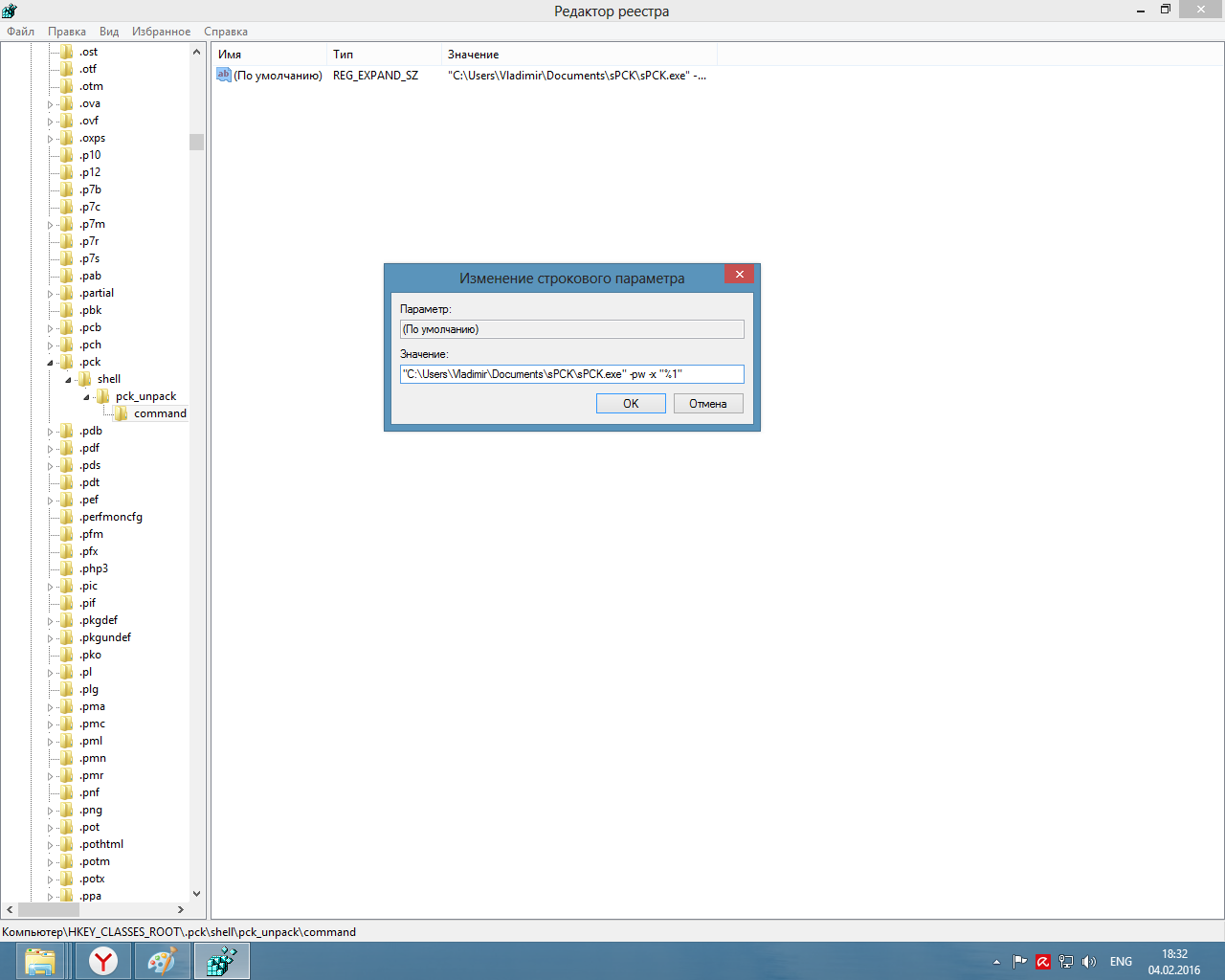Expand the .partial key
Screen dimensions: 1225x980
click(x=51, y=294)
